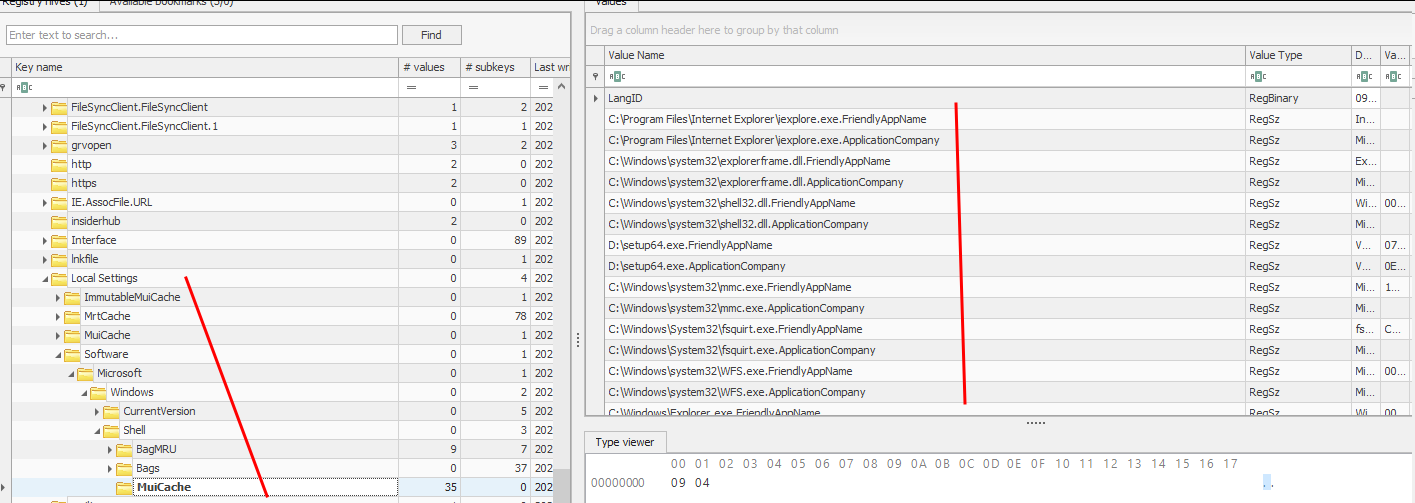1415x503 pixels.
Task: Expand the CurrentVersion key
Action: tap(96, 411)
